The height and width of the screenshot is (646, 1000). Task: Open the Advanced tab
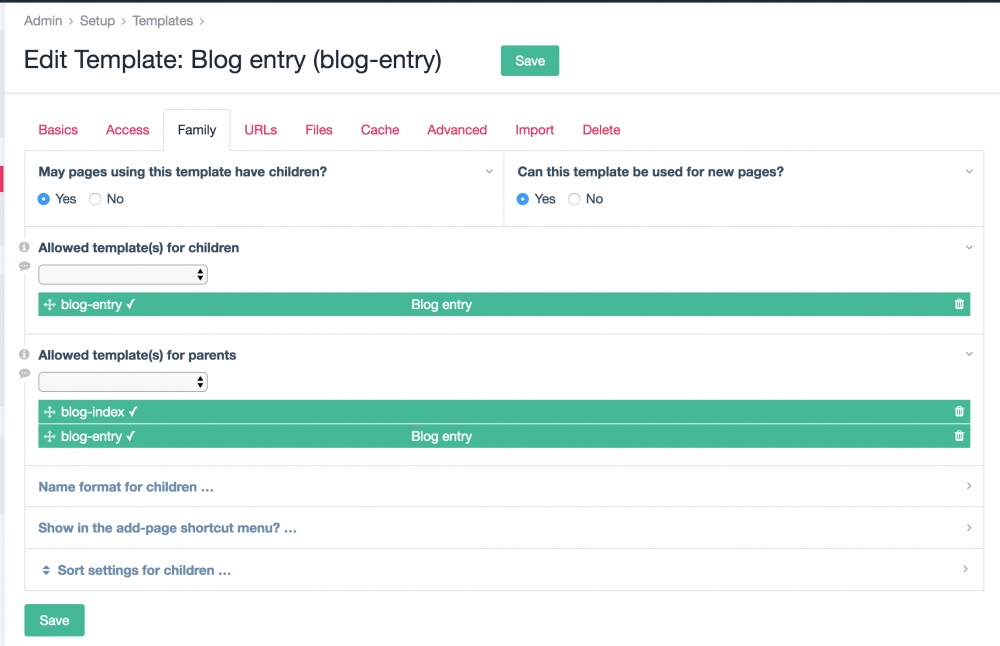[457, 130]
